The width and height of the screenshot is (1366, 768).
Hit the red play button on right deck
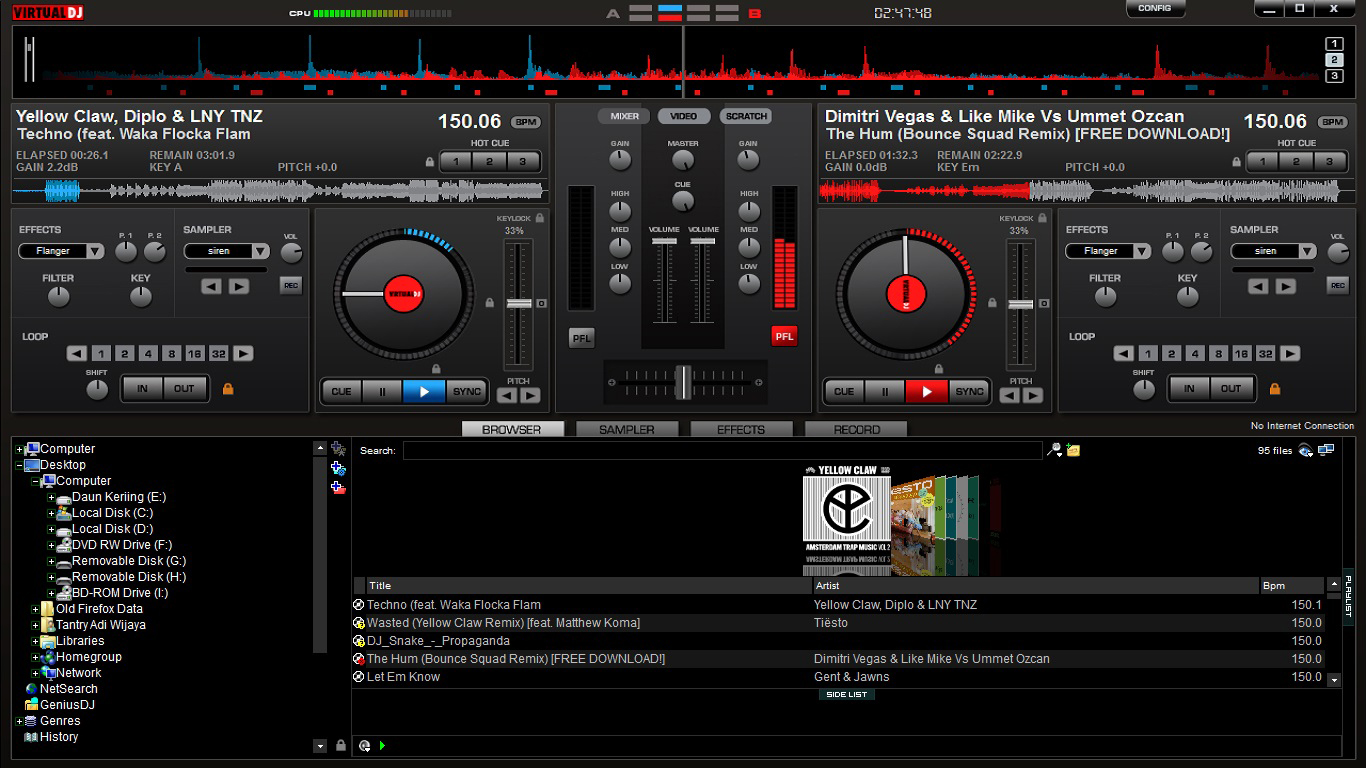click(x=927, y=392)
